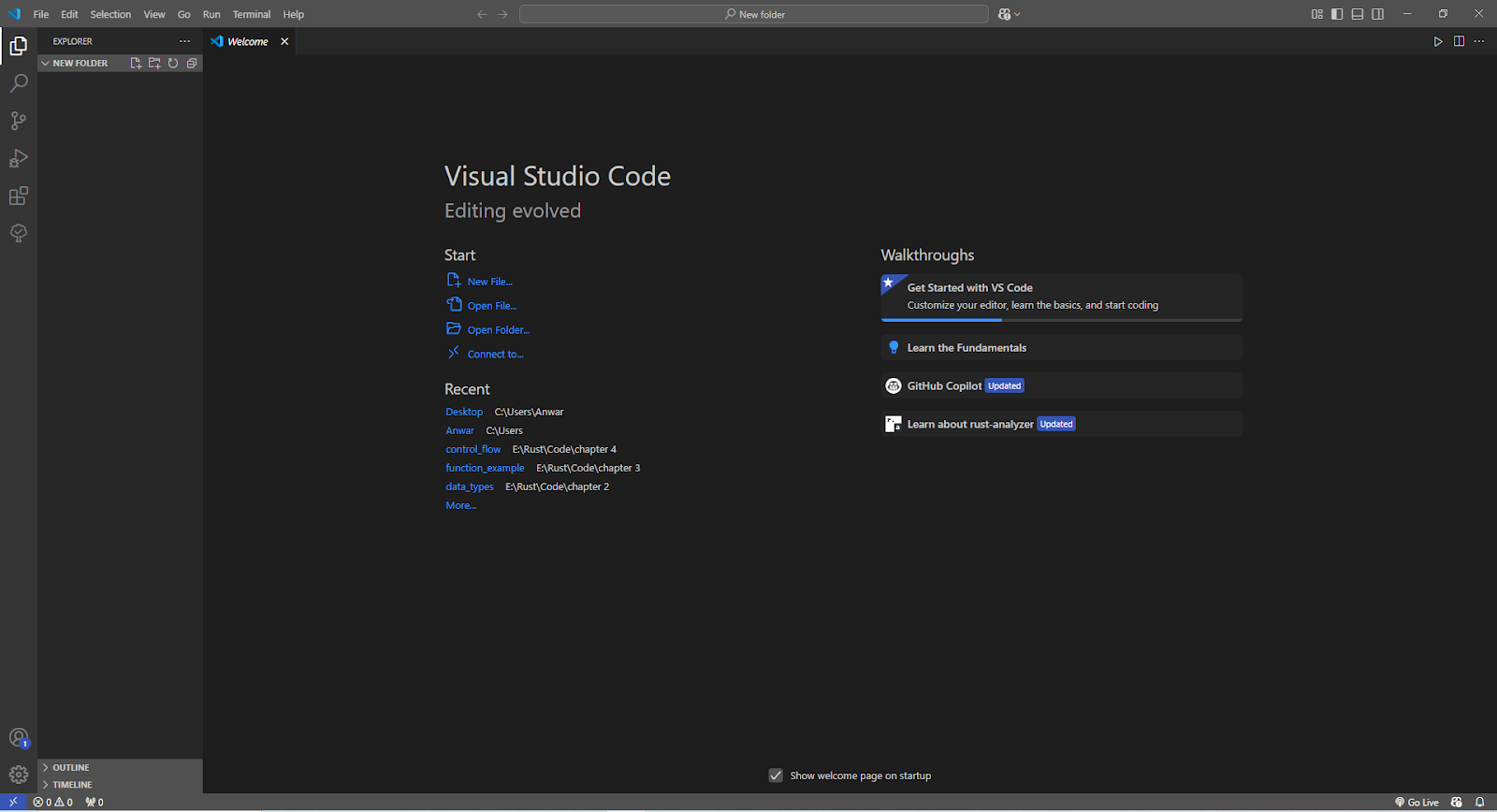Go forward with the navigation arrow
The image size is (1497, 812).
coord(502,14)
